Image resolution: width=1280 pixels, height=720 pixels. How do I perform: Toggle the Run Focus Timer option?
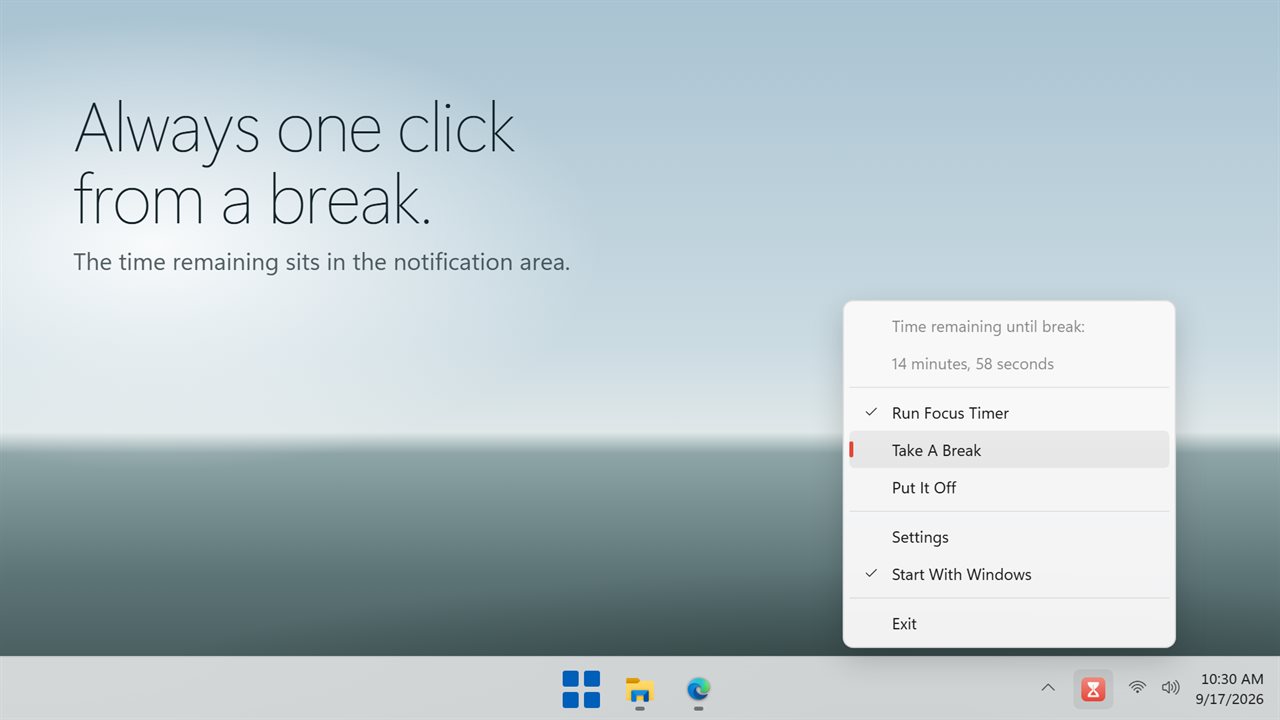[1009, 413]
